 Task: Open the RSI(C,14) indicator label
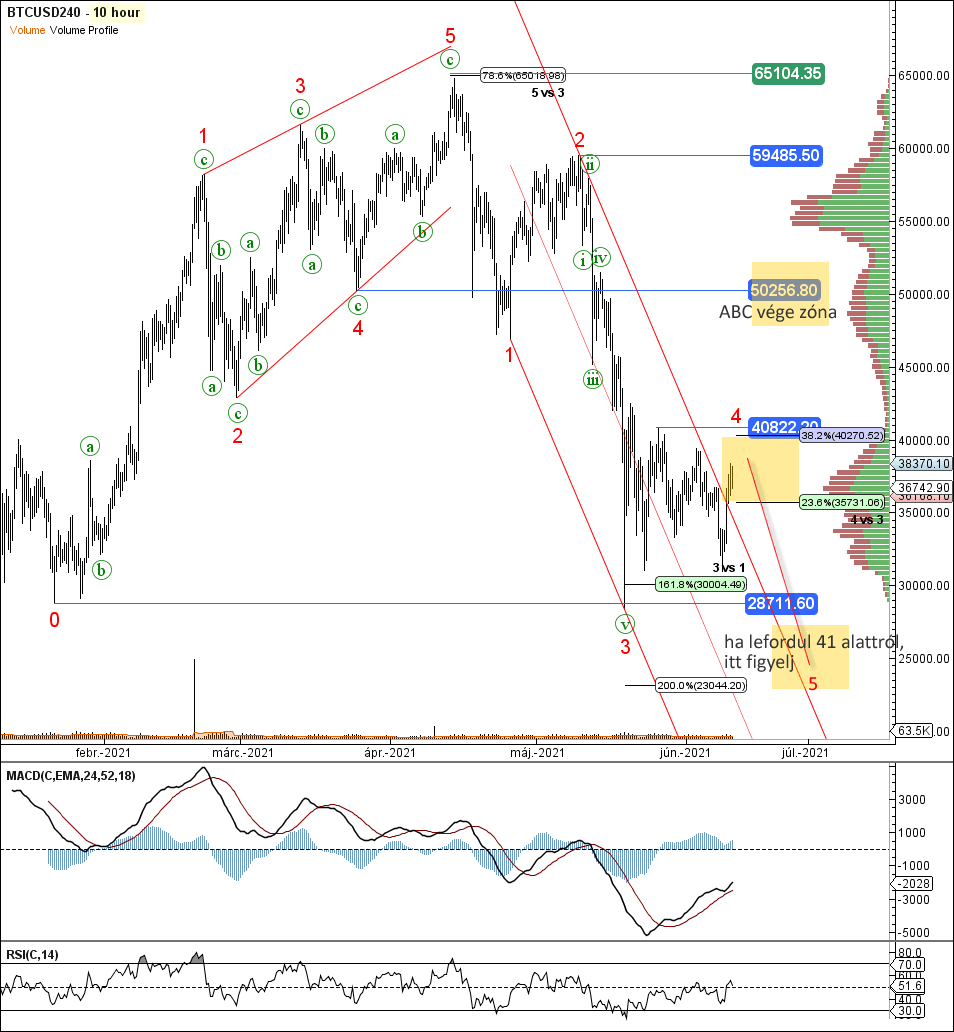pos(33,955)
